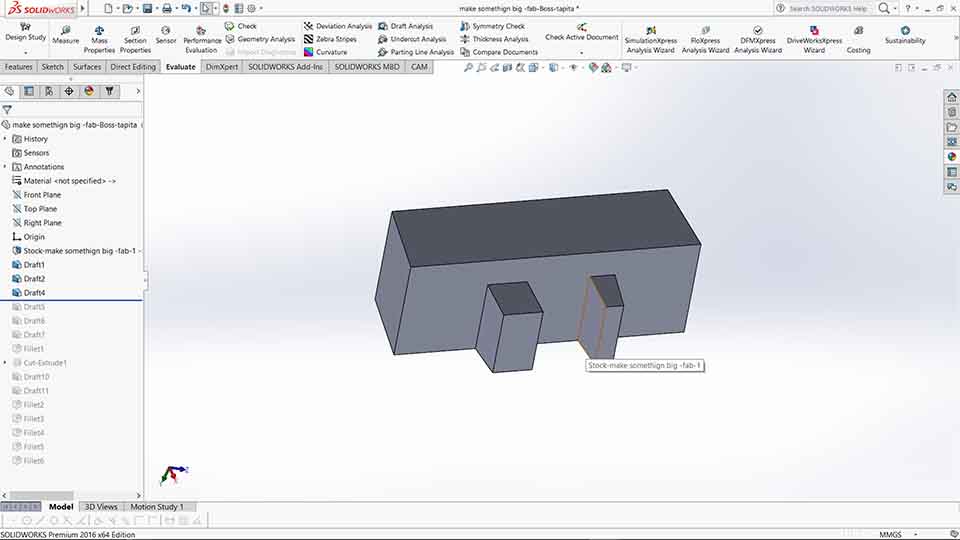Screen dimensions: 960x540
Task: Open the Design Study dropdown arrow
Action: pyautogui.click(x=26, y=53)
